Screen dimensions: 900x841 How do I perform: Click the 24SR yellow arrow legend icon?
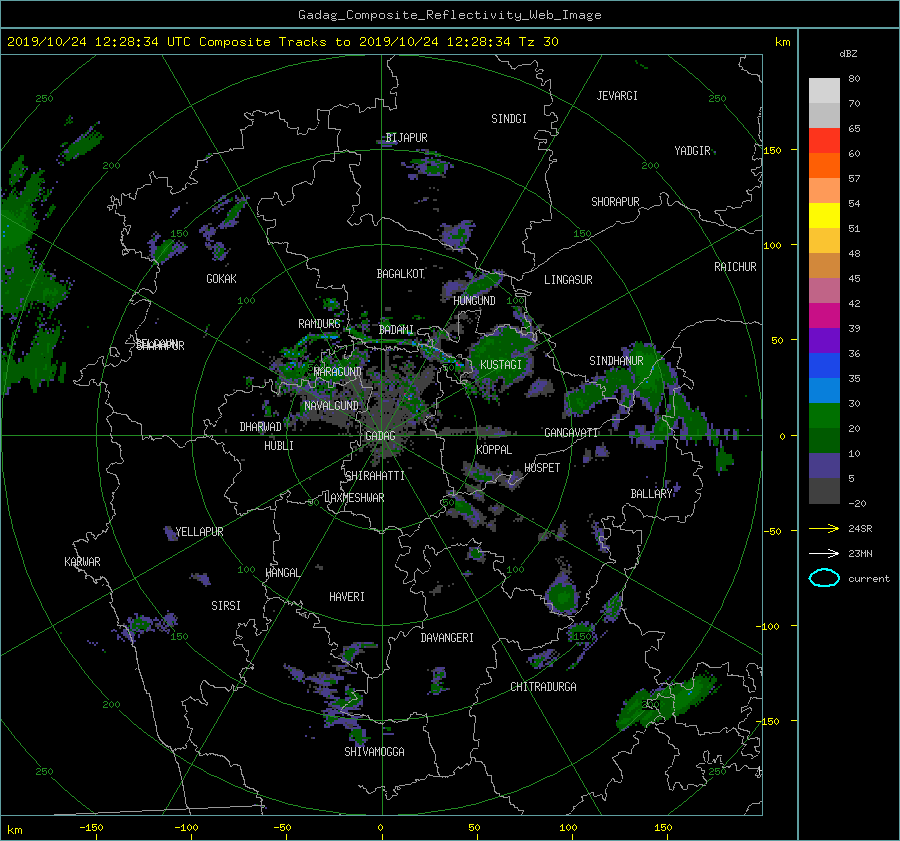824,528
